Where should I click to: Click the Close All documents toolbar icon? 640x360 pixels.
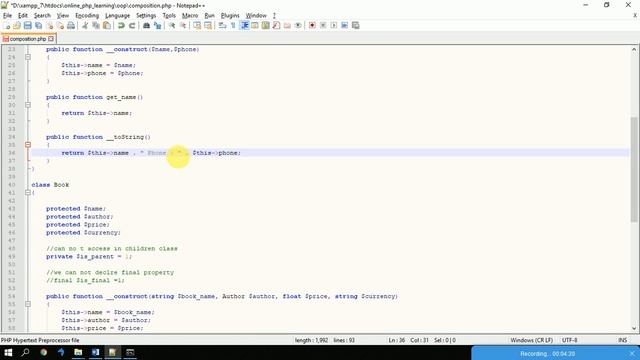[60, 25]
